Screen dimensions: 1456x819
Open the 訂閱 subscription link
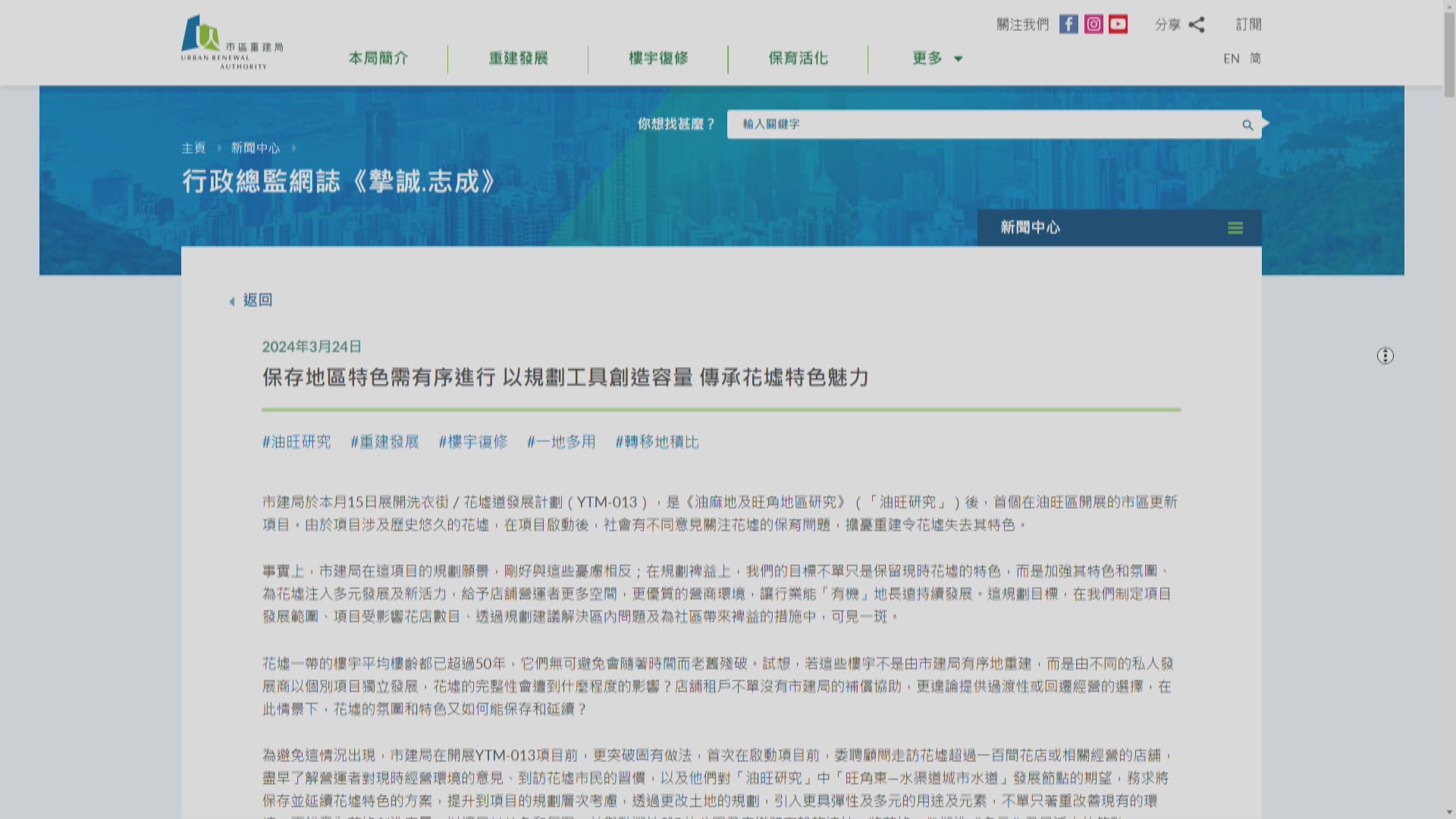(x=1250, y=24)
